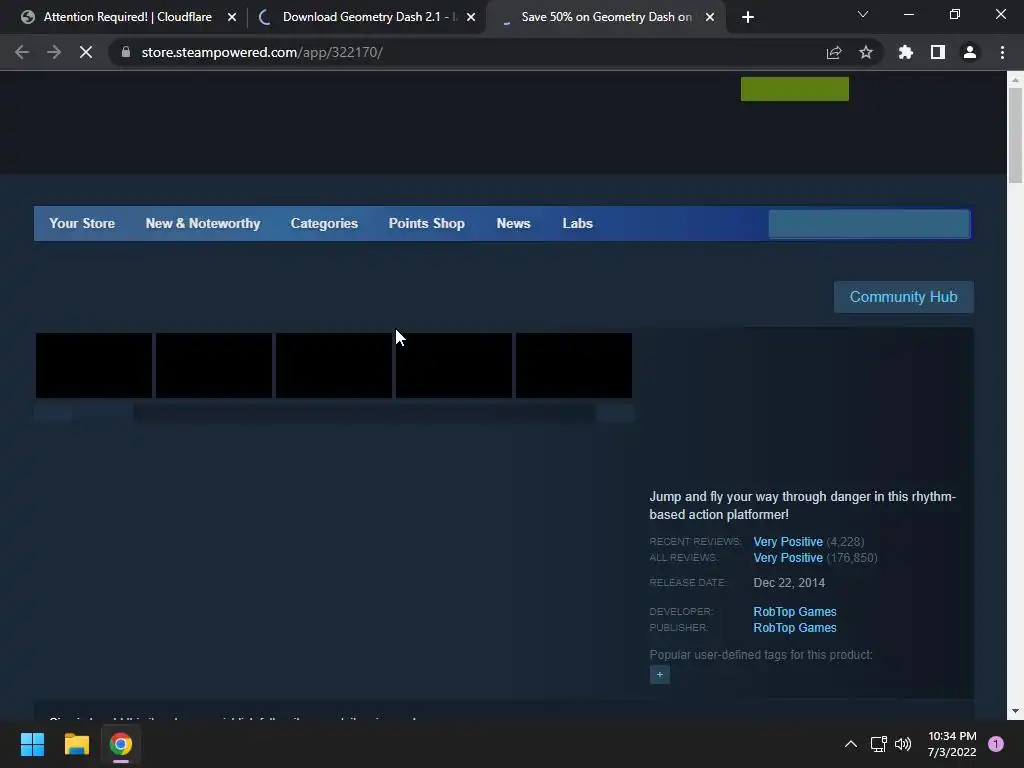
Task: Click the Chrome taskbar icon
Action: 121,744
